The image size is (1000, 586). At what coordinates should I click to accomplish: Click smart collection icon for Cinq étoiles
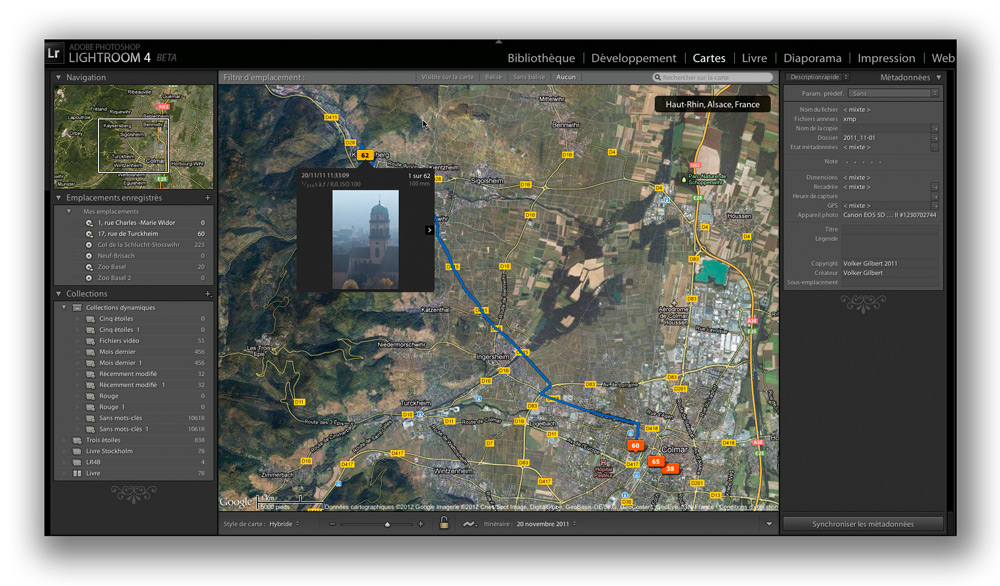point(91,319)
